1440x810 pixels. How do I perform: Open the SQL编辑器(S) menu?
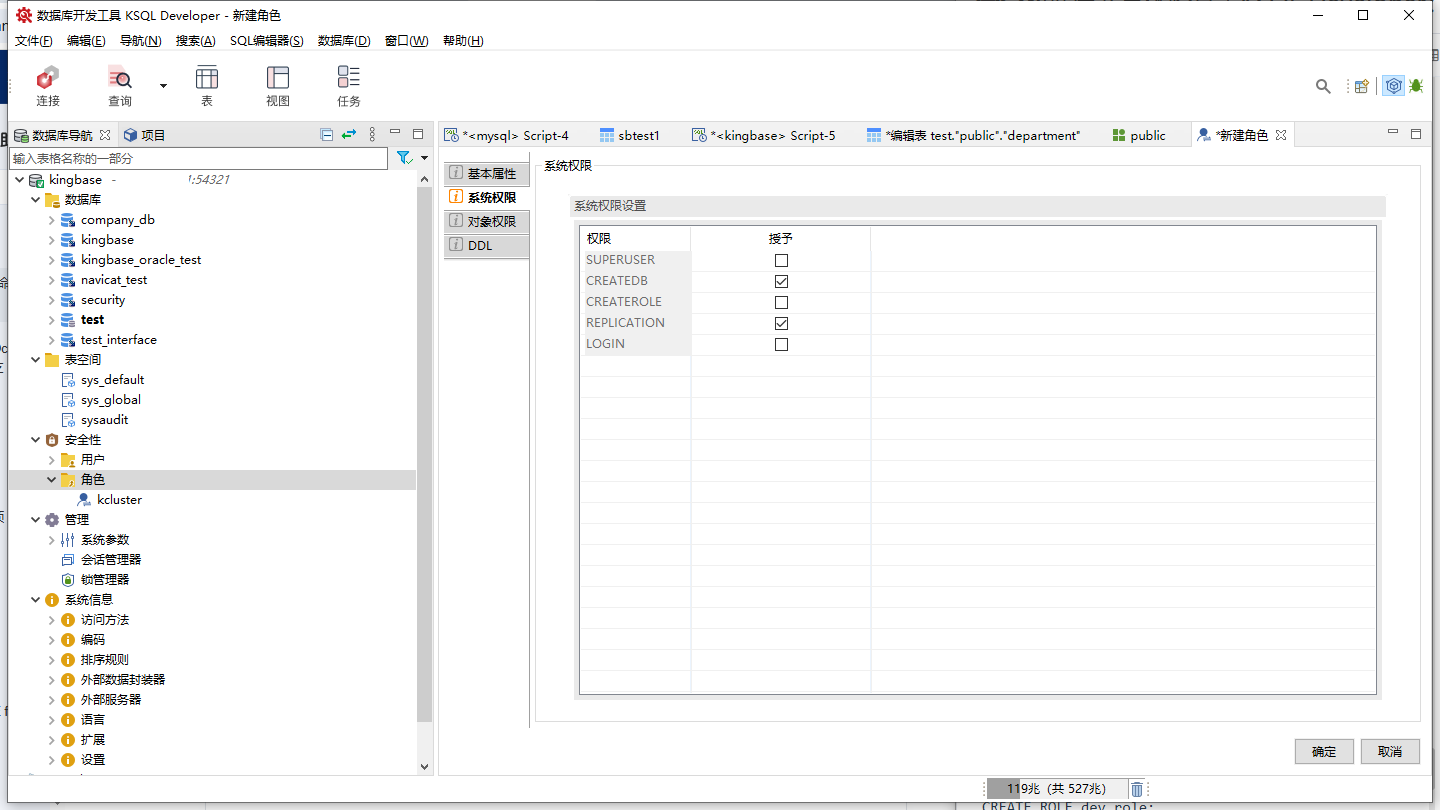(x=267, y=41)
